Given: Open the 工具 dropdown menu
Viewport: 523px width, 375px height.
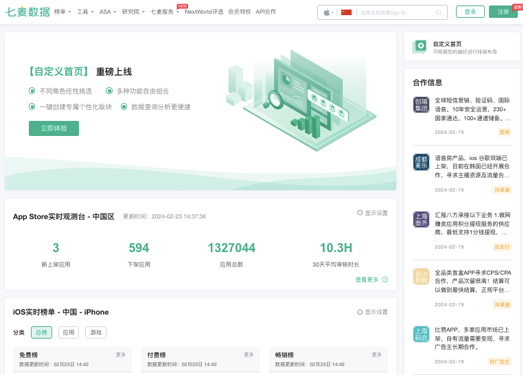Looking at the screenshot, I should [85, 12].
